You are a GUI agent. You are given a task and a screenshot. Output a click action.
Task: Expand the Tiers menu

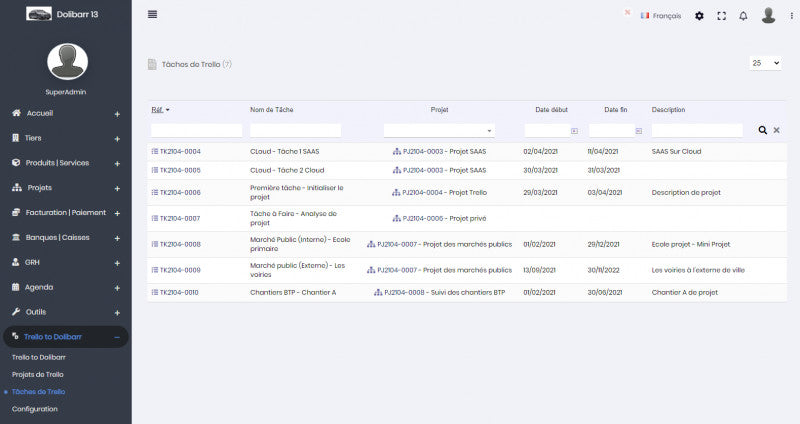(116, 138)
